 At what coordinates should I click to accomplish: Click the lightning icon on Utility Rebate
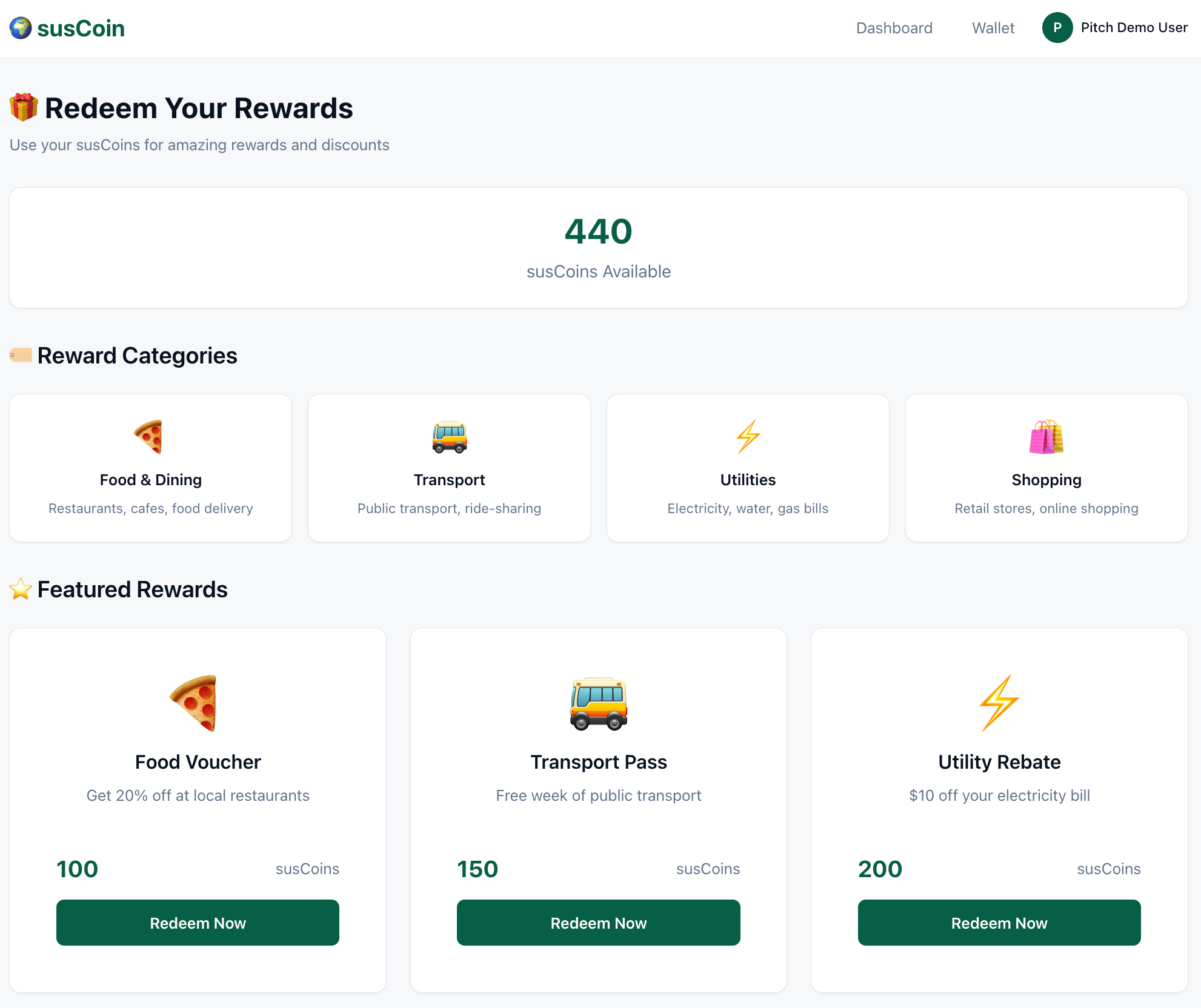(x=999, y=703)
